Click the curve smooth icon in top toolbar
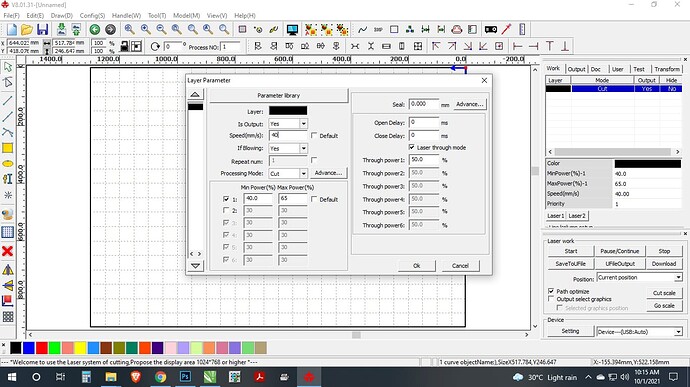This screenshot has height=387, width=690. 363,30
